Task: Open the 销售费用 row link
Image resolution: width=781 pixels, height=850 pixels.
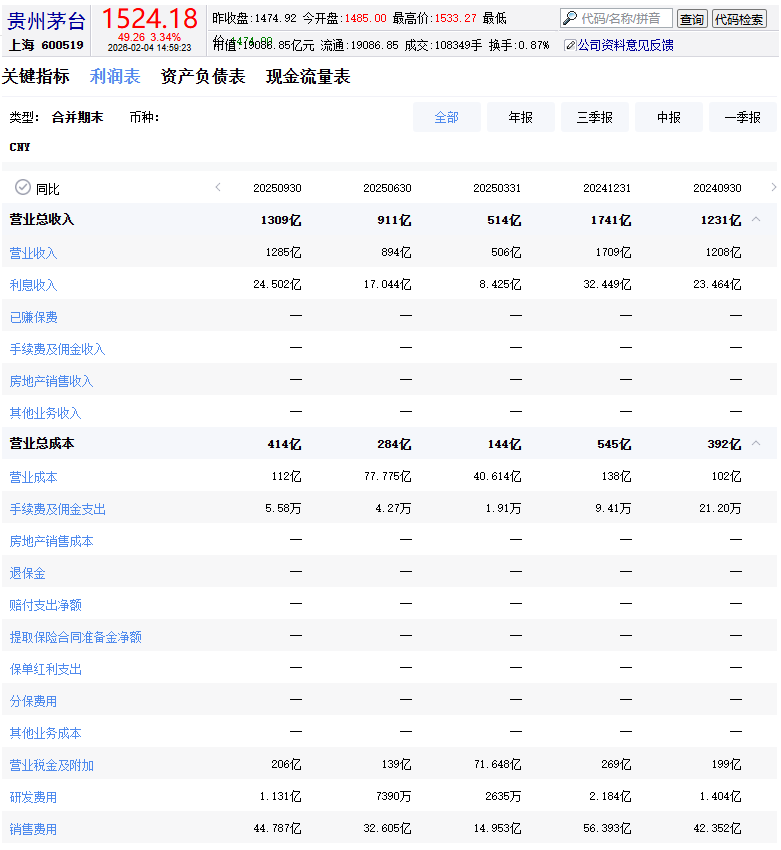Action: [33, 829]
